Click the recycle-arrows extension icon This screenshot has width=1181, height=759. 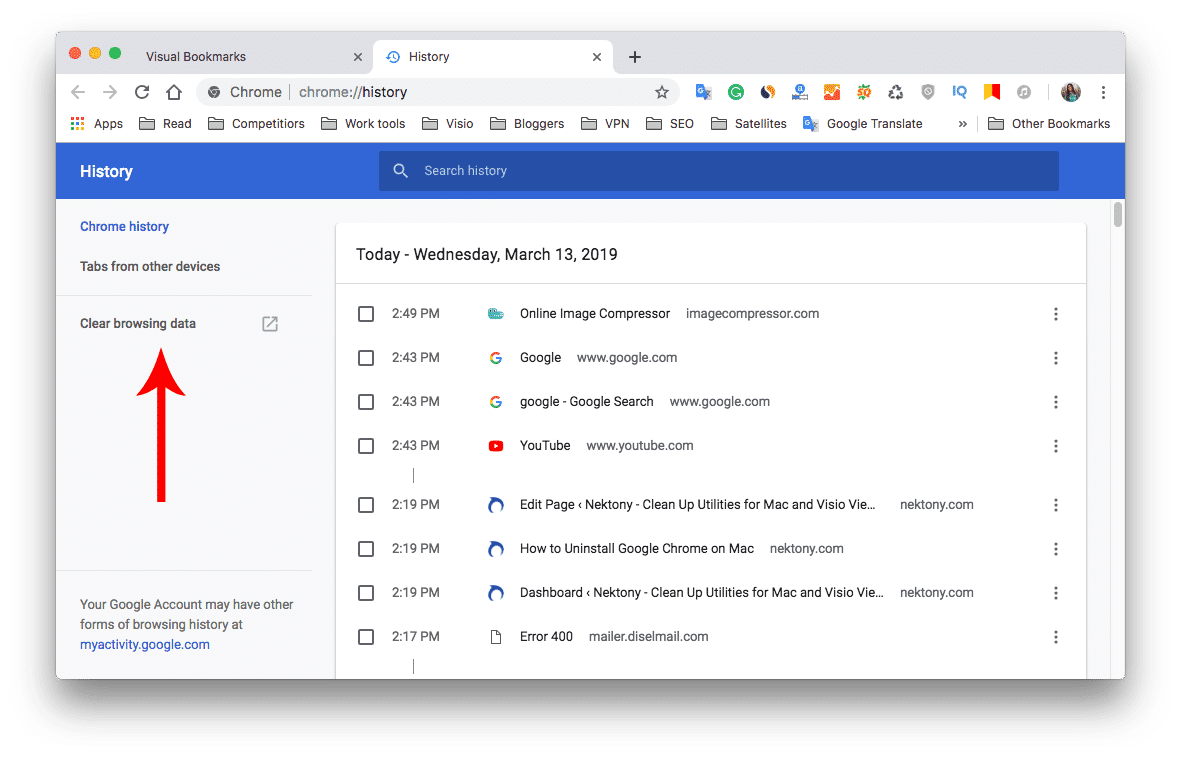[894, 91]
